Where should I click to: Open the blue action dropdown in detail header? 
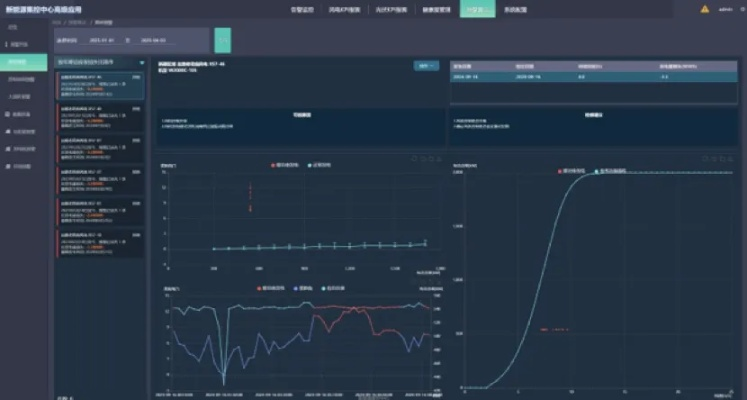[x=425, y=66]
